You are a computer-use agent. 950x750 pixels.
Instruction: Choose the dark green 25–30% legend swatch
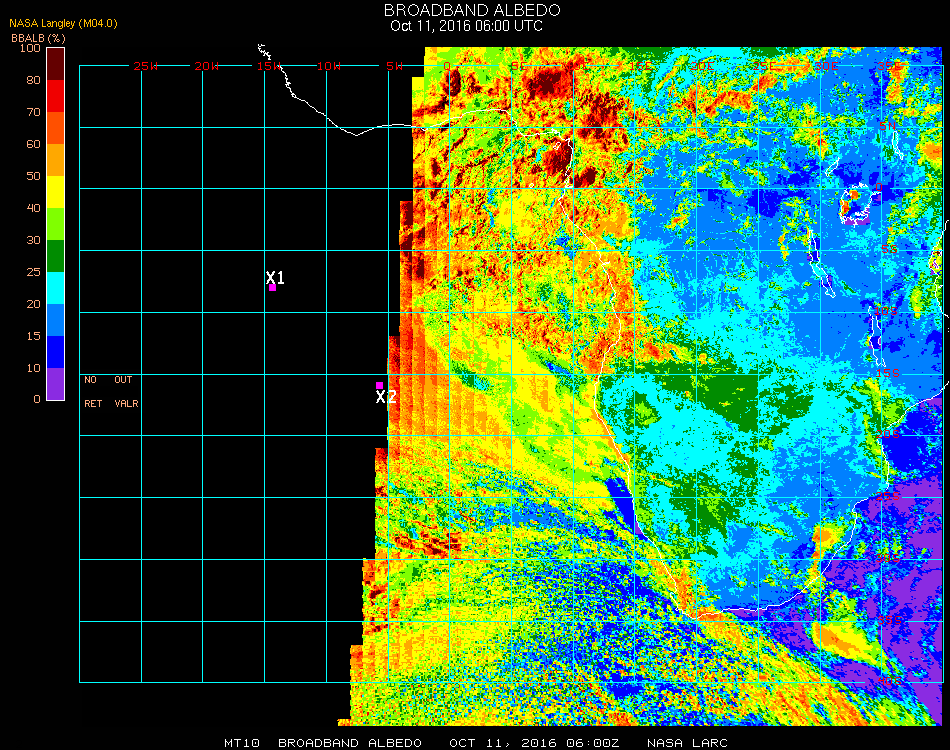coord(56,256)
